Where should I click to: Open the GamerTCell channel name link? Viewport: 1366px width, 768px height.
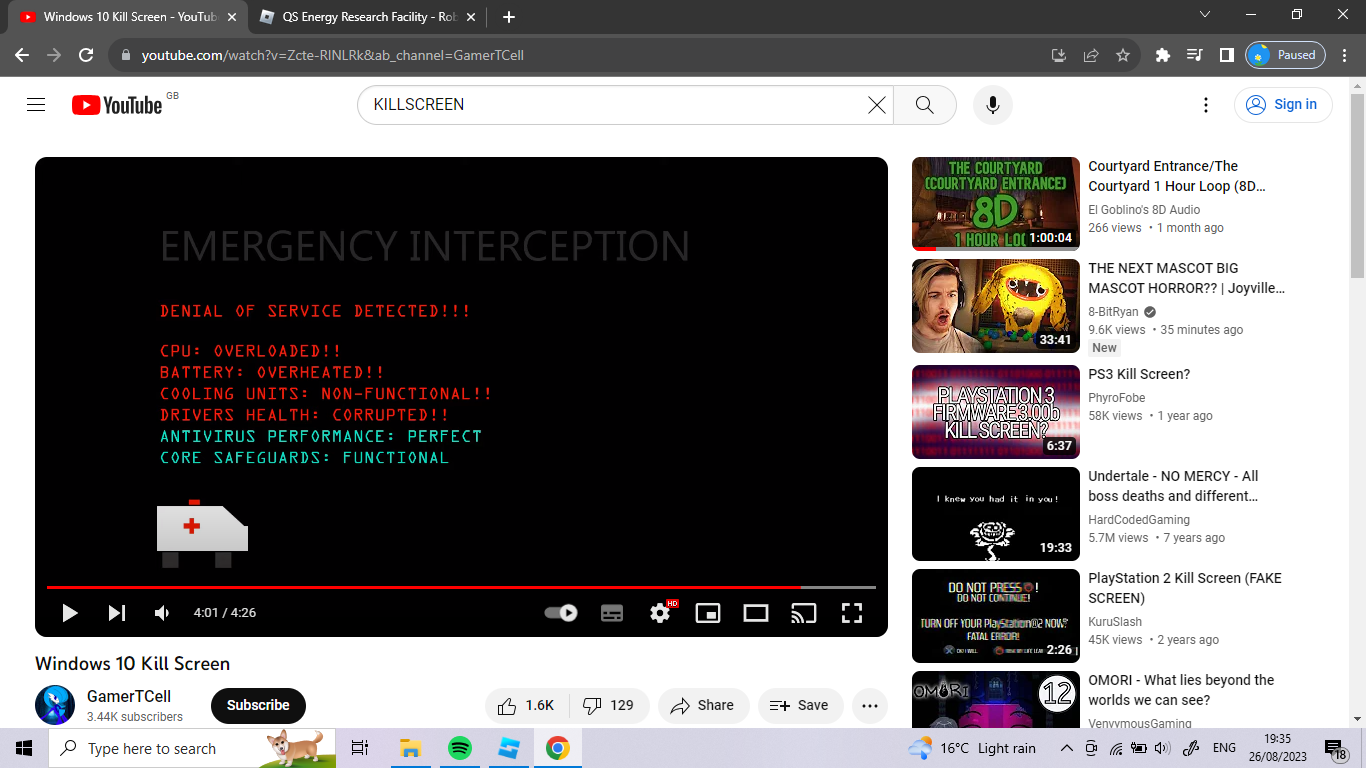pyautogui.click(x=129, y=696)
